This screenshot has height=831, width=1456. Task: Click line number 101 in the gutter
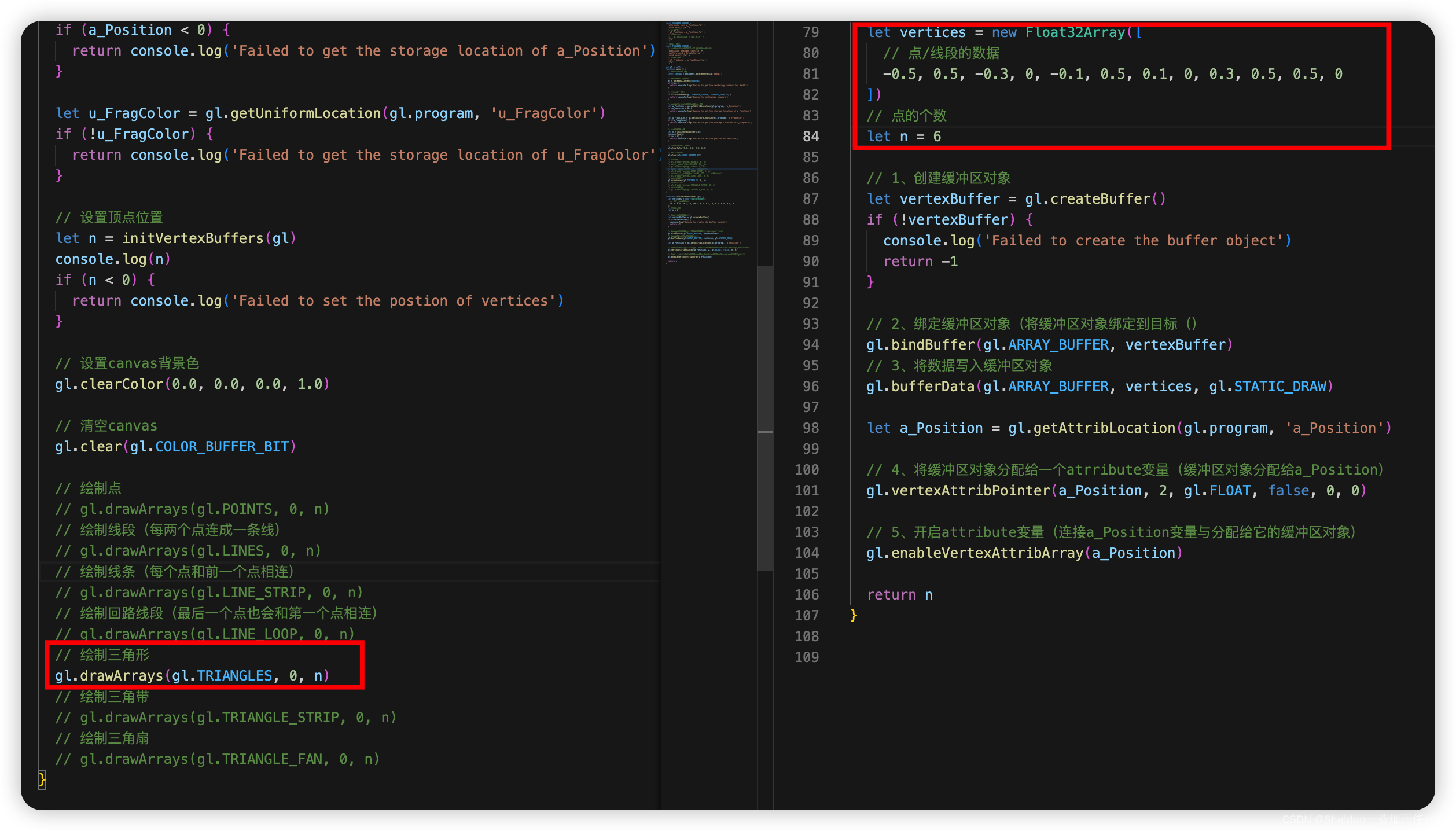pos(807,491)
